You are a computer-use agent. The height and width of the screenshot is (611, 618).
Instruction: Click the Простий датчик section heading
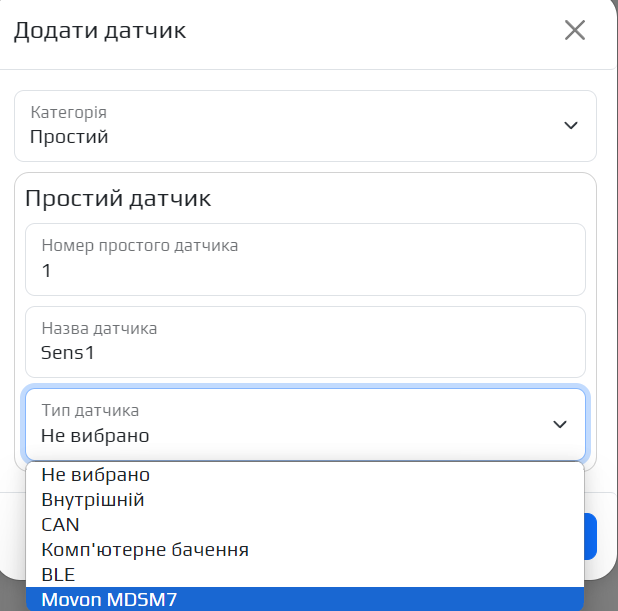pyautogui.click(x=118, y=198)
